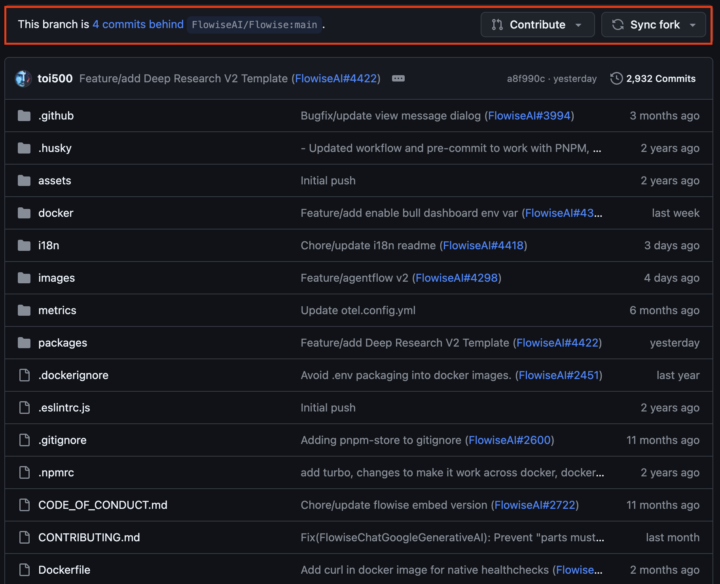720x584 pixels.
Task: Open the .eslintrc.js file
Action: (x=64, y=408)
